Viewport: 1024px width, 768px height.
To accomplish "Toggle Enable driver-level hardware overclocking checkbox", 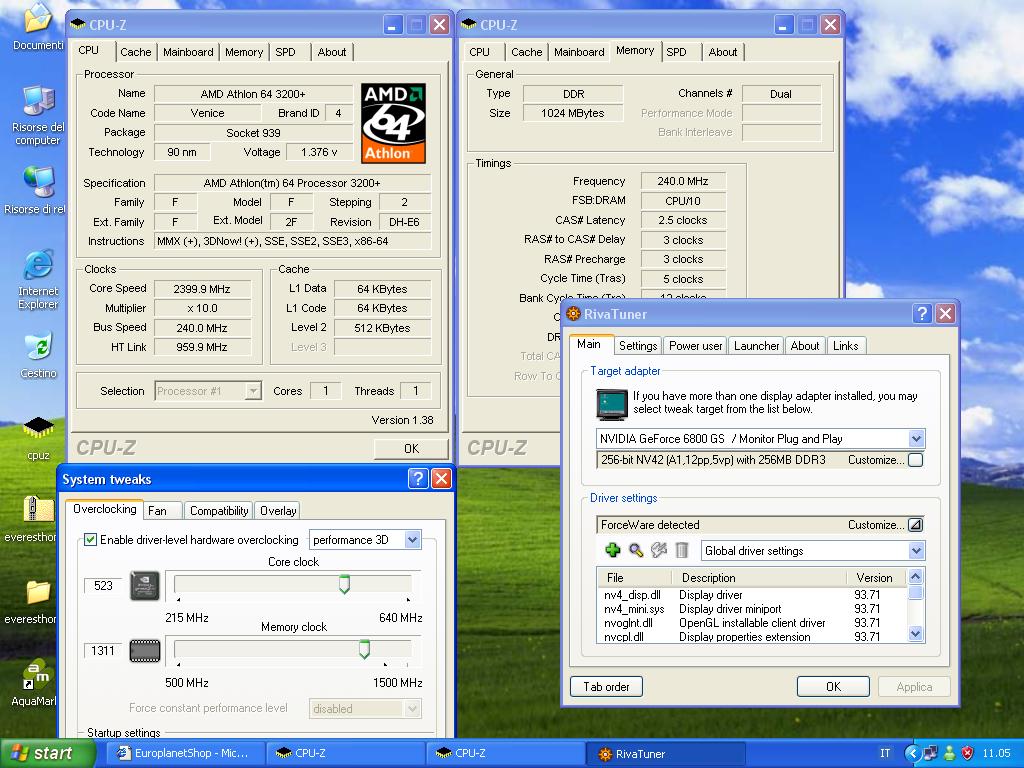I will tap(91, 539).
